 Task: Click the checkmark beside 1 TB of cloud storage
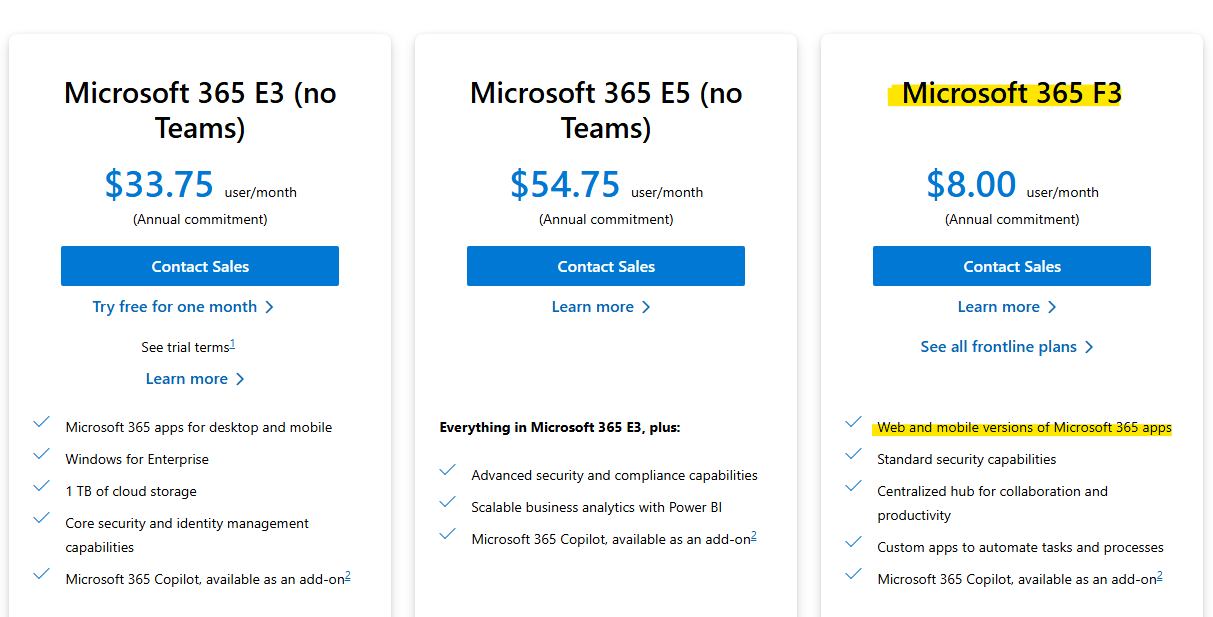tap(41, 487)
